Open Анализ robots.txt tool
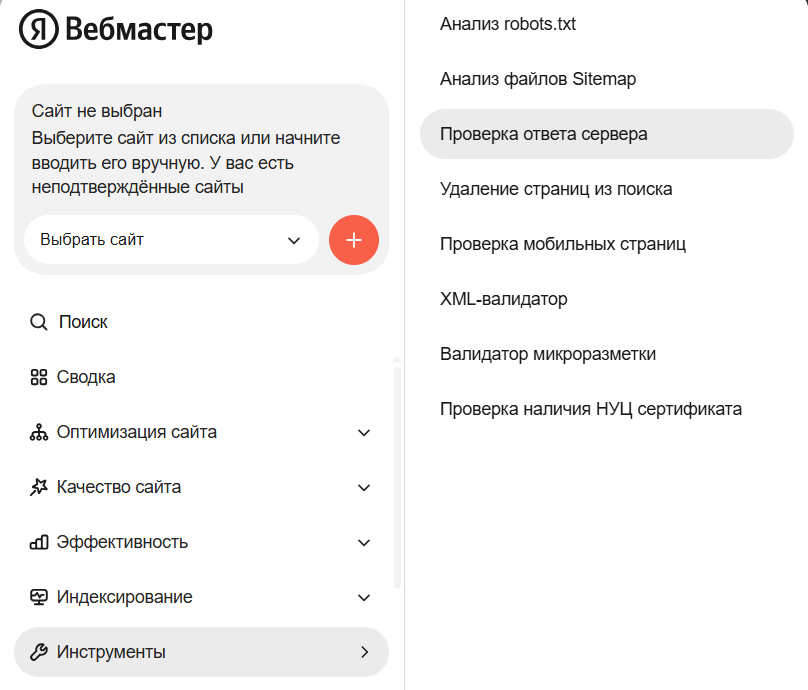 coord(508,24)
